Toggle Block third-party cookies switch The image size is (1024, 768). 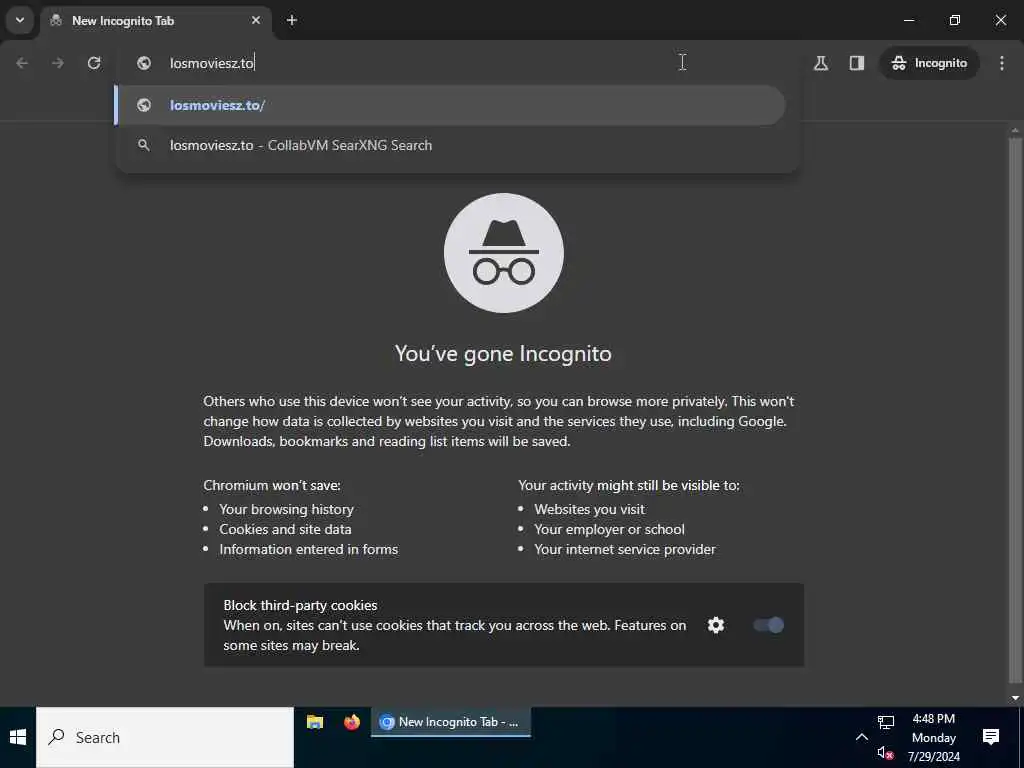769,625
